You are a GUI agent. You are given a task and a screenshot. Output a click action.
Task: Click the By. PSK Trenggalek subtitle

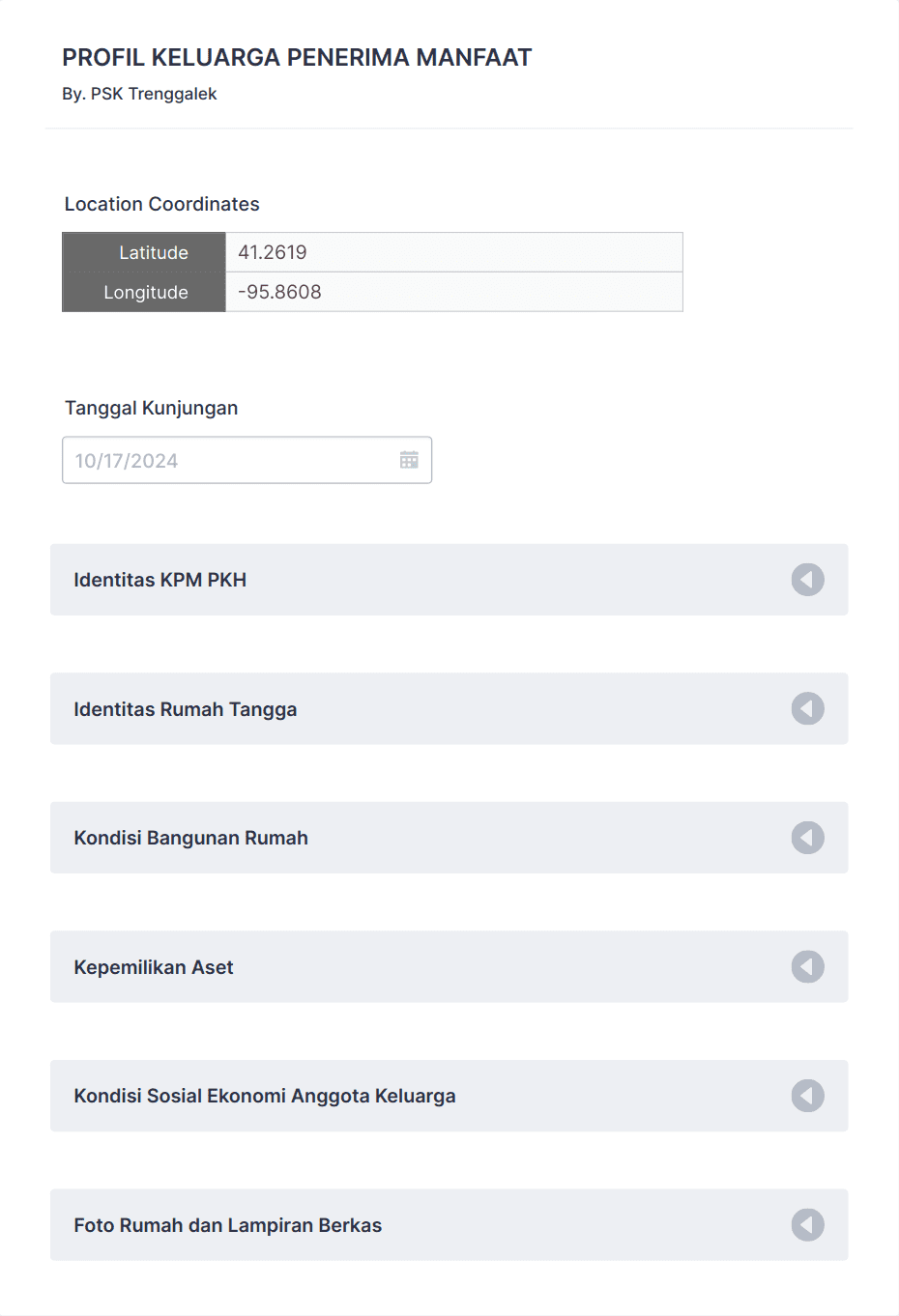coord(139,94)
